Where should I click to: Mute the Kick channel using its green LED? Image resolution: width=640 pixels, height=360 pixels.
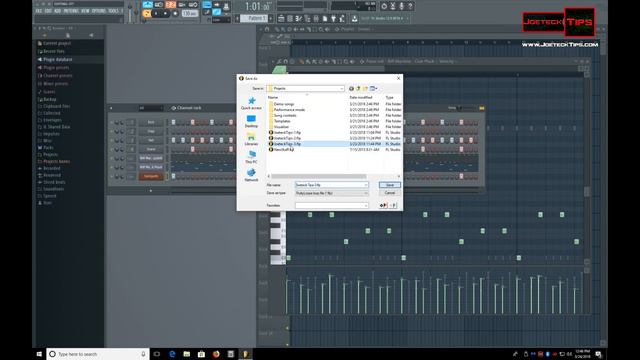tap(111, 122)
